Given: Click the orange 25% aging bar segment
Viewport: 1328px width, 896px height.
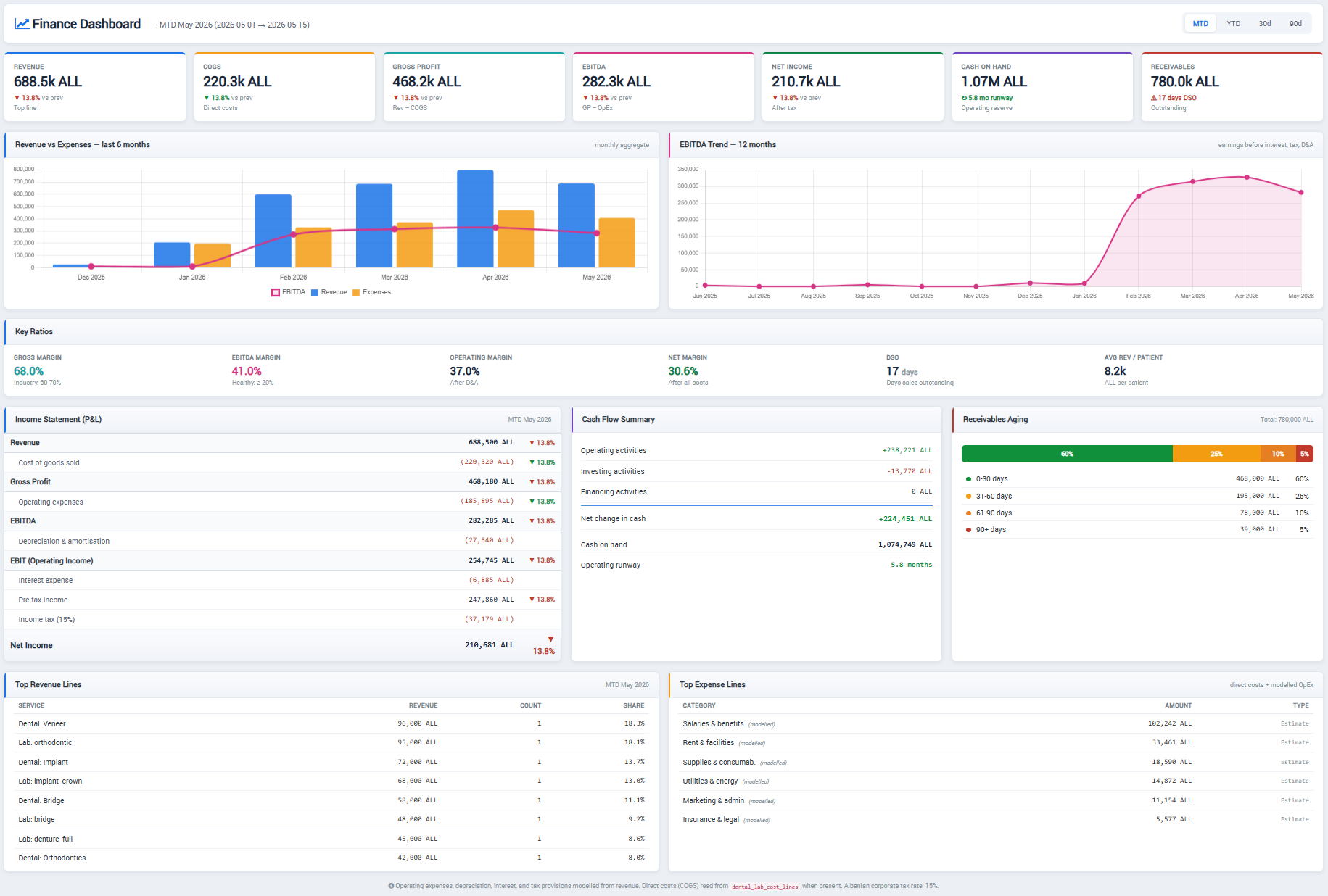Looking at the screenshot, I should point(1216,454).
